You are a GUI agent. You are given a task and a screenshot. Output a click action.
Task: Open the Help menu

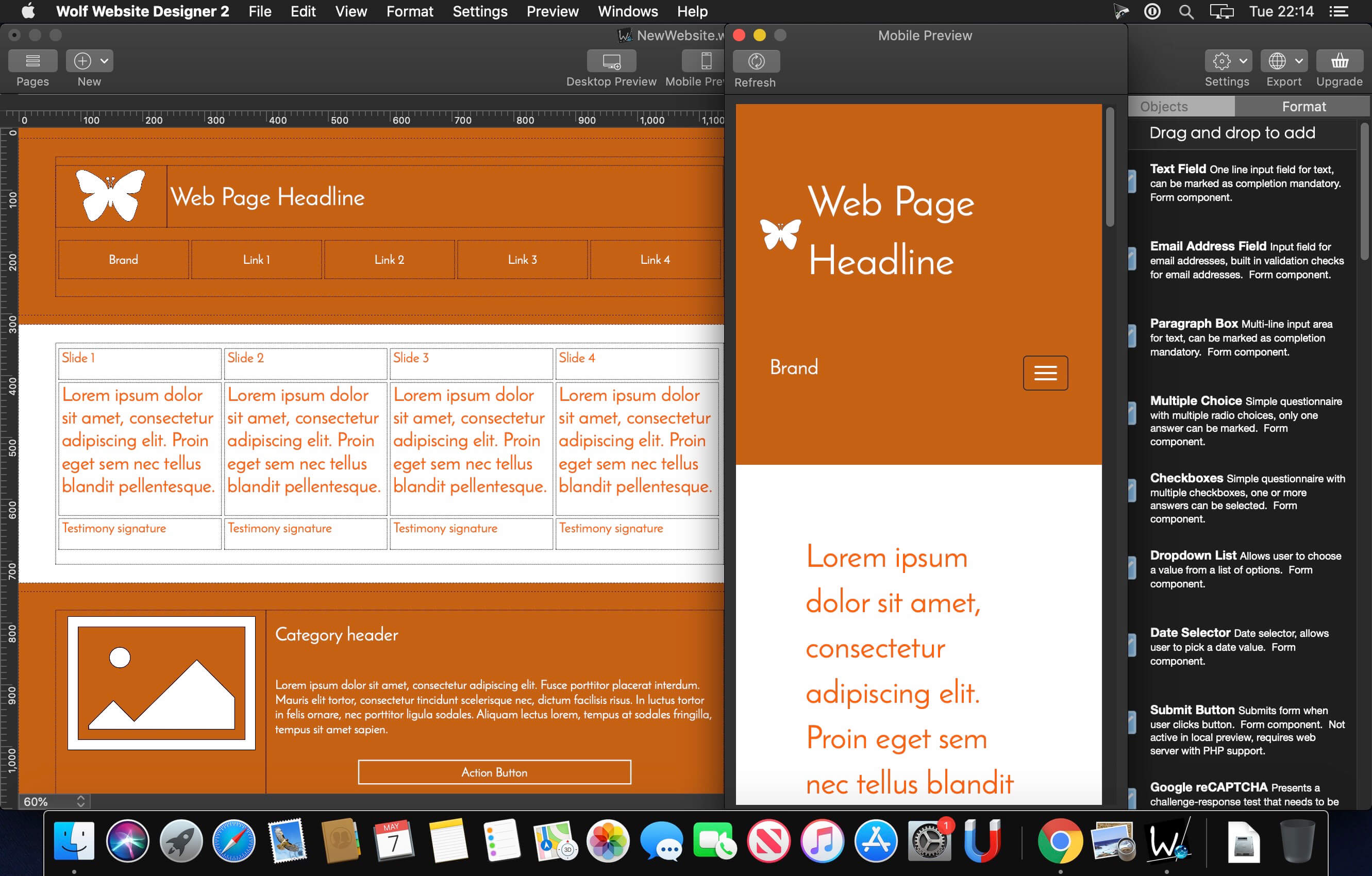point(692,11)
